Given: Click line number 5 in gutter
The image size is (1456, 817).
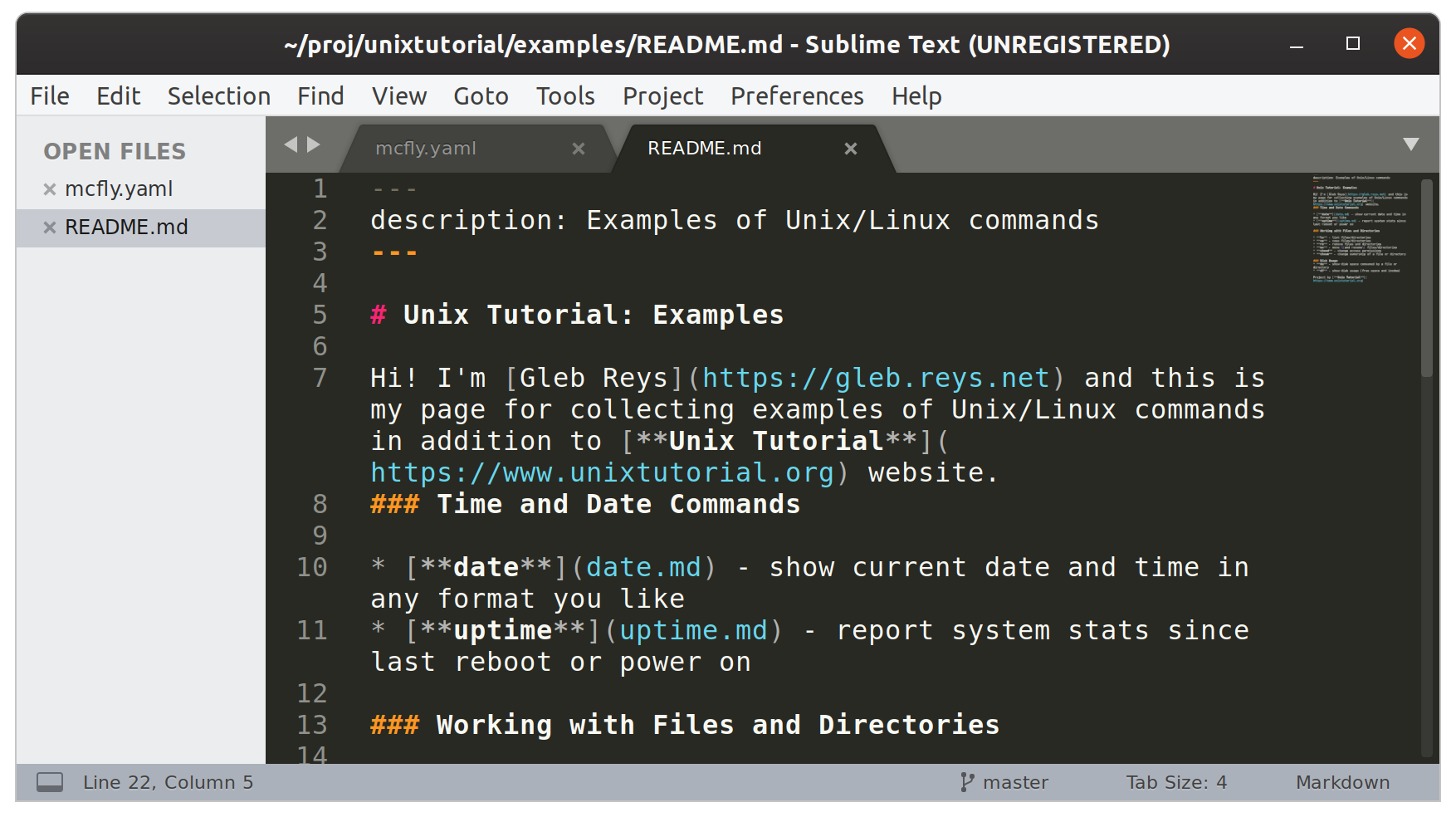Looking at the screenshot, I should 320,316.
